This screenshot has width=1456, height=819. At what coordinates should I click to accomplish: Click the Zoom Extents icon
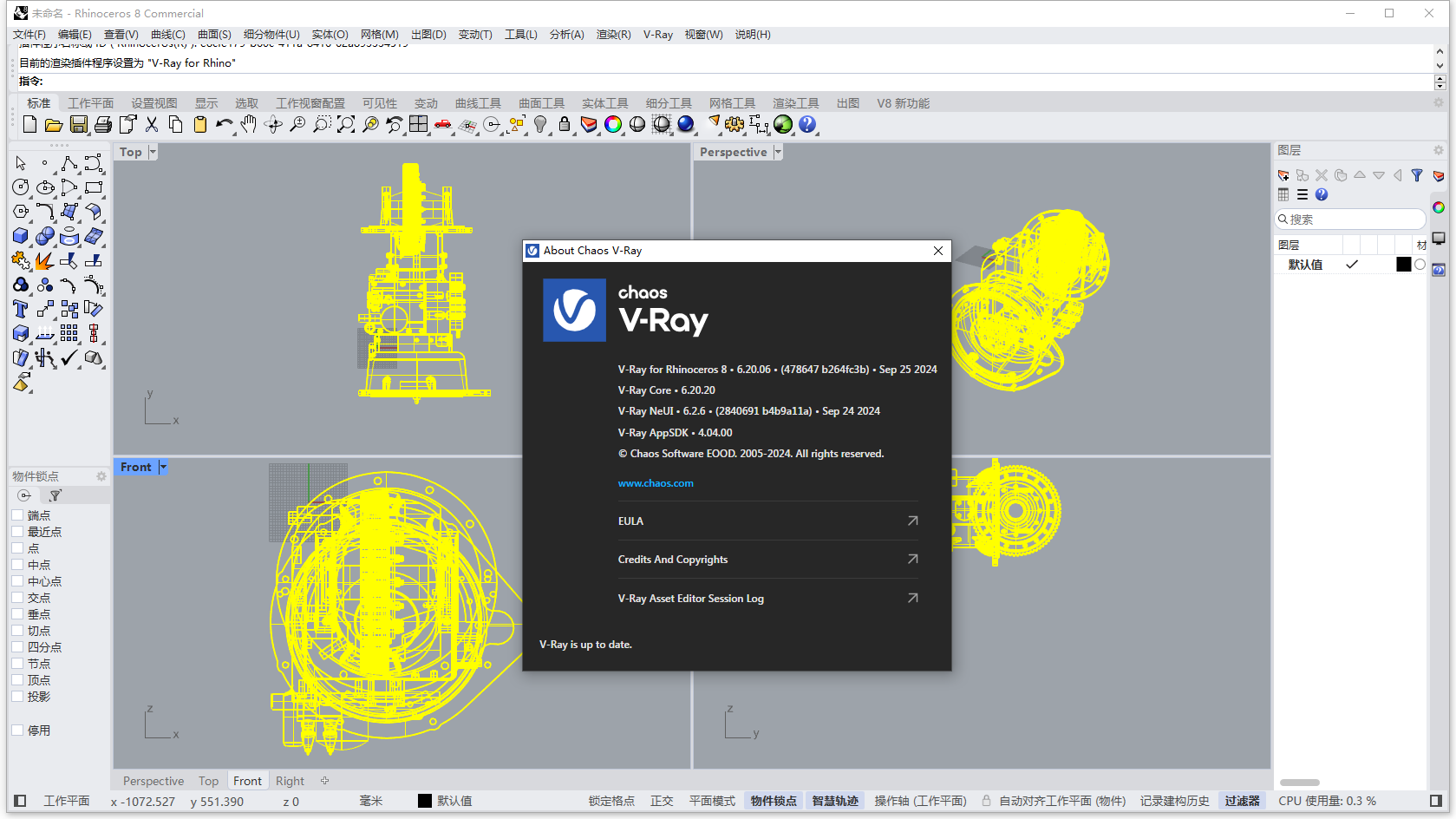[346, 124]
